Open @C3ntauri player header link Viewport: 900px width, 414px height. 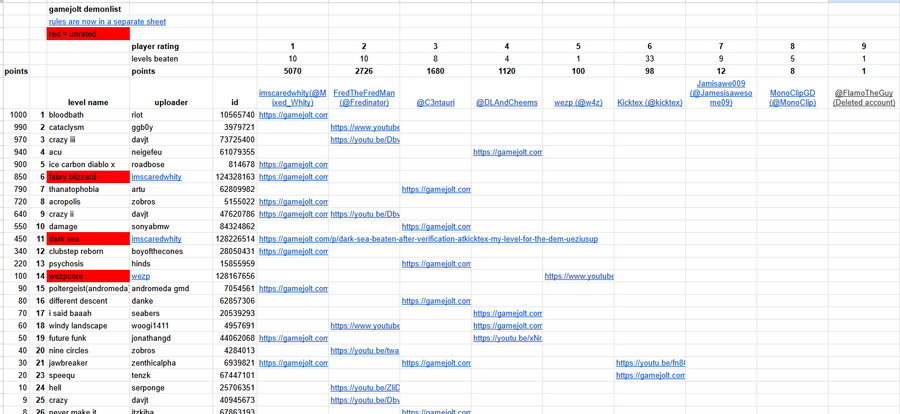[x=436, y=103]
